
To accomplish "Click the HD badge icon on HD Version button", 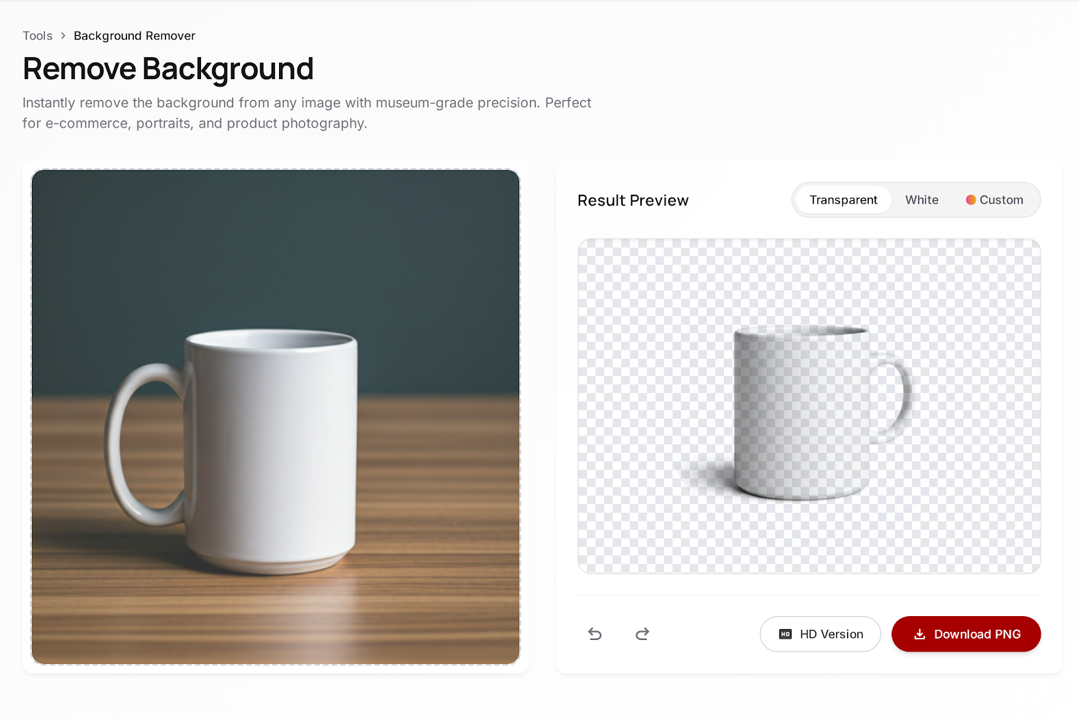I will (786, 634).
